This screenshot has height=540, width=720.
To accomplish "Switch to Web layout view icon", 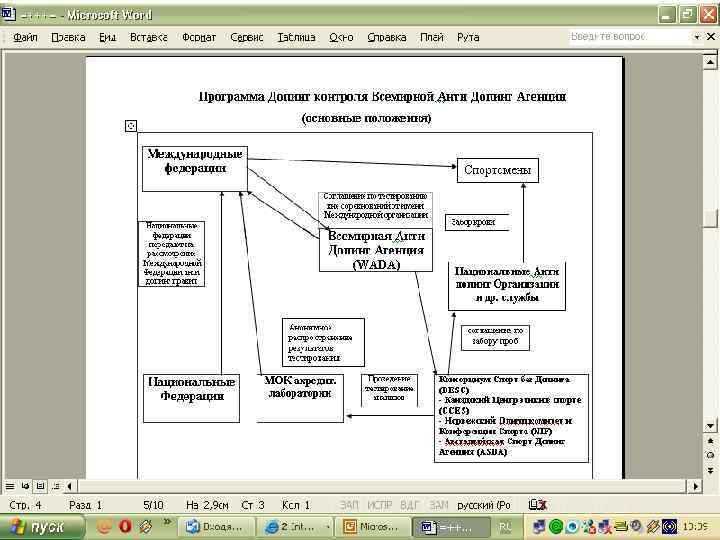I will pyautogui.click(x=25, y=486).
